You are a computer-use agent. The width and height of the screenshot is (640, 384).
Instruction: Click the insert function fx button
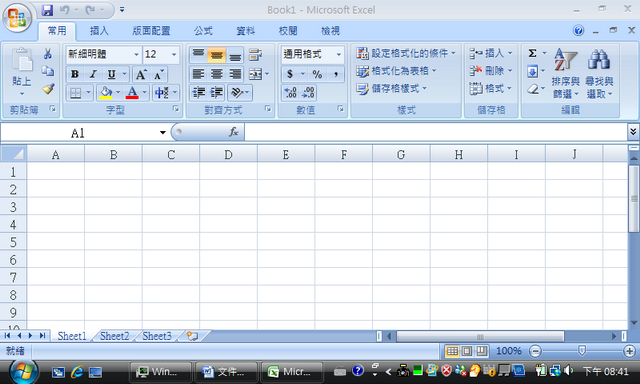click(233, 132)
